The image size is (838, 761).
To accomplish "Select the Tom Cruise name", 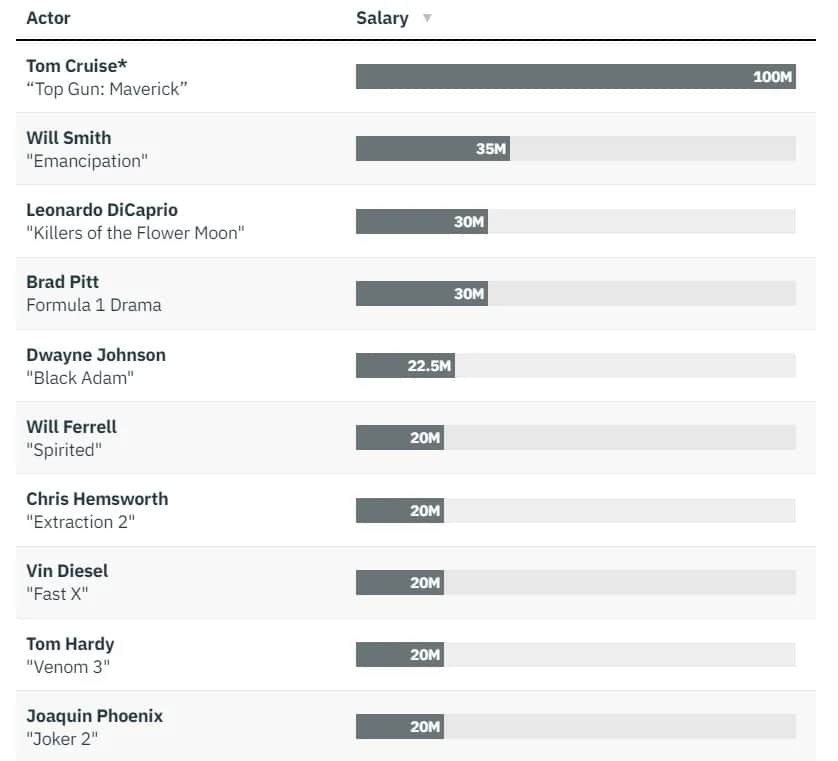I will (x=76, y=66).
